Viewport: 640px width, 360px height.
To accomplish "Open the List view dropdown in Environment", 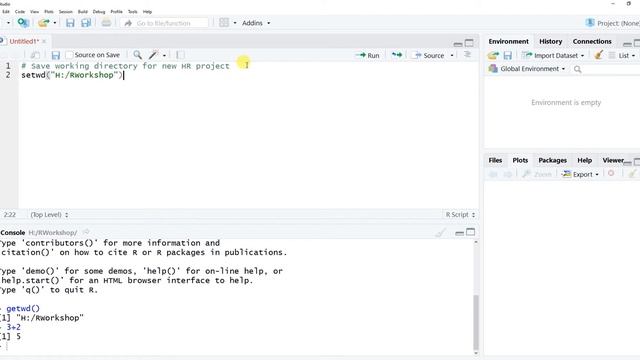I will pos(622,56).
